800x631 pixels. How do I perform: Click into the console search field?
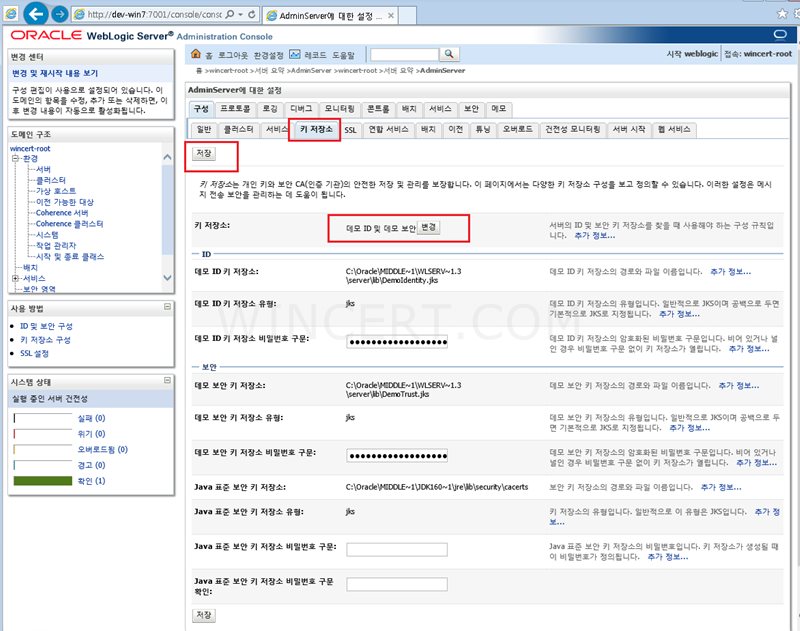coord(405,54)
